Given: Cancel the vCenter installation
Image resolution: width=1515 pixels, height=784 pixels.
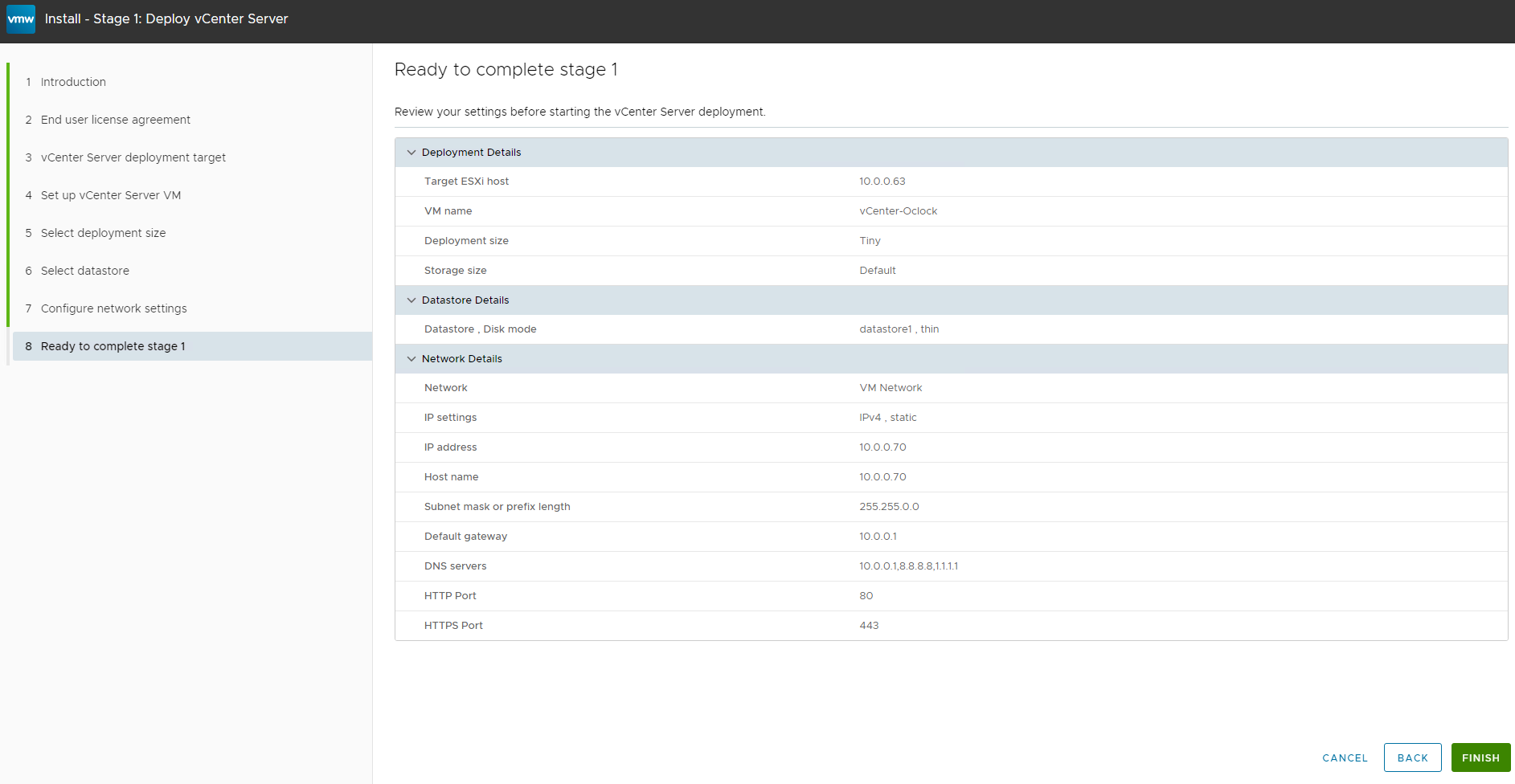Looking at the screenshot, I should pyautogui.click(x=1345, y=757).
